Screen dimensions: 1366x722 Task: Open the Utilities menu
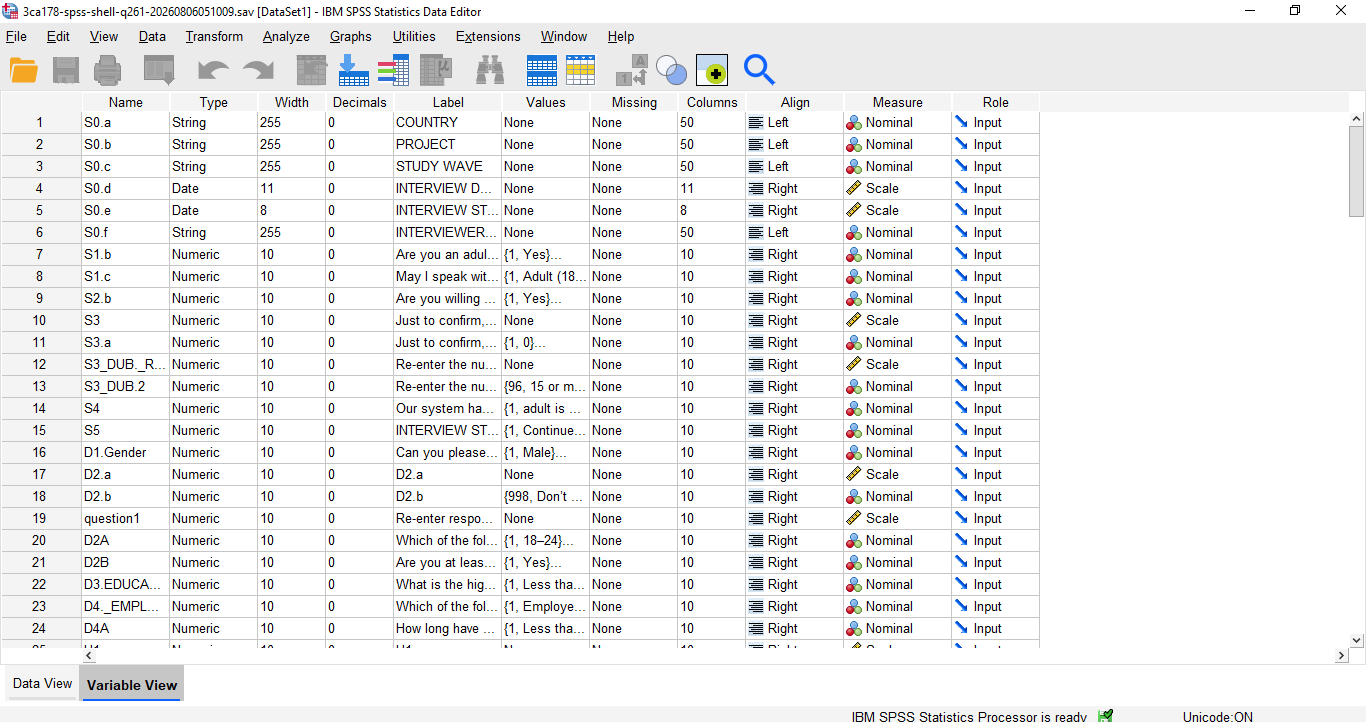[414, 36]
